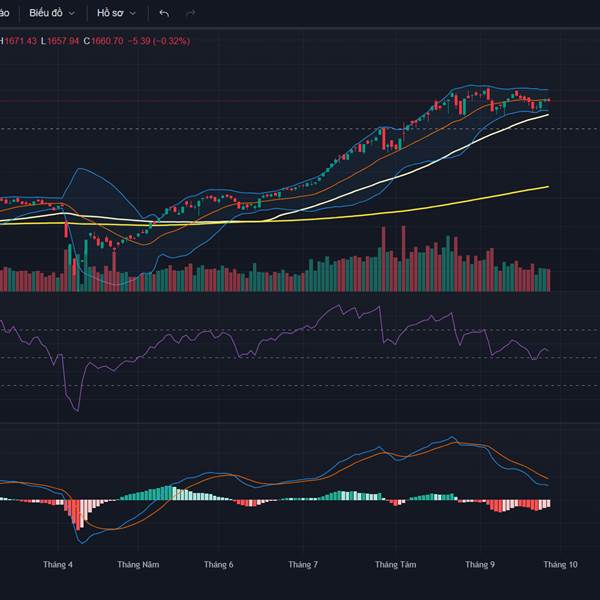600x600 pixels.
Task: Click the redo arrow icon
Action: [190, 14]
